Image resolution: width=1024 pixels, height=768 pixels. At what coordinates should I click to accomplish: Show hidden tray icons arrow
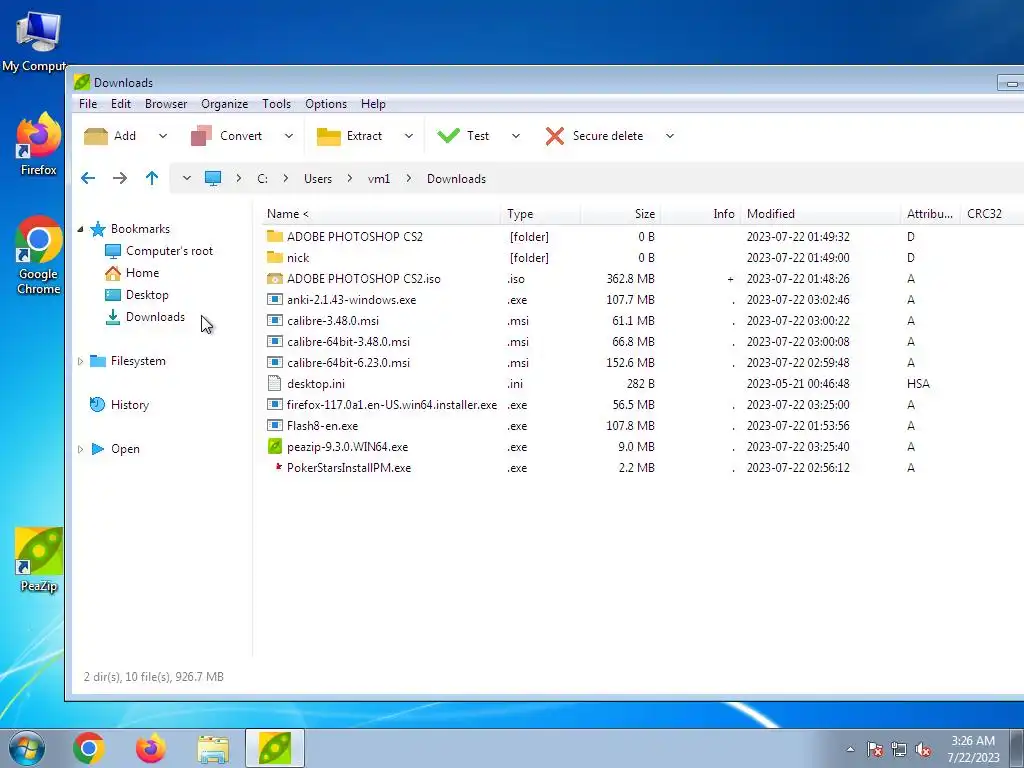pos(850,749)
